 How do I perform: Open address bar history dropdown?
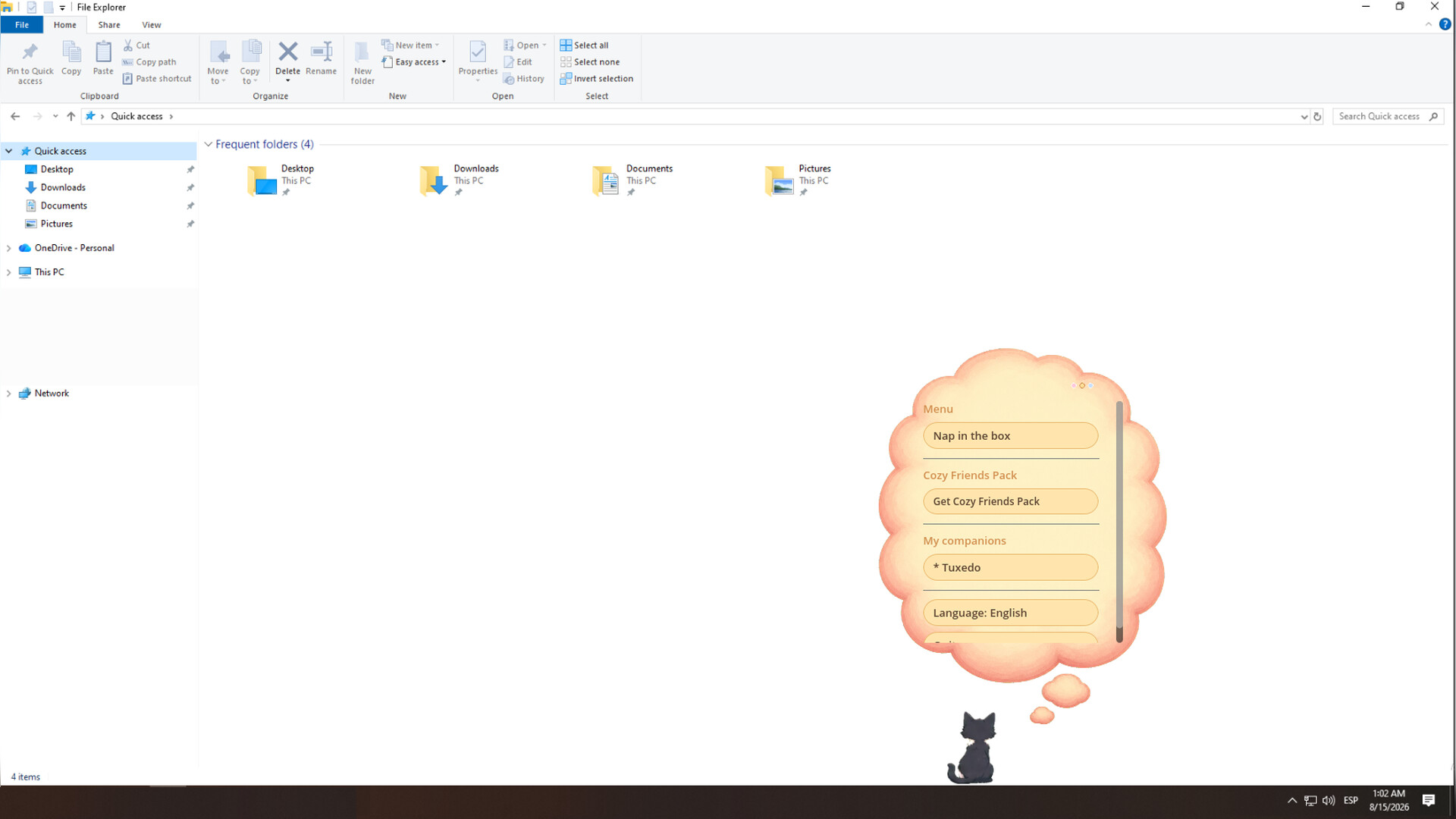(x=1304, y=117)
